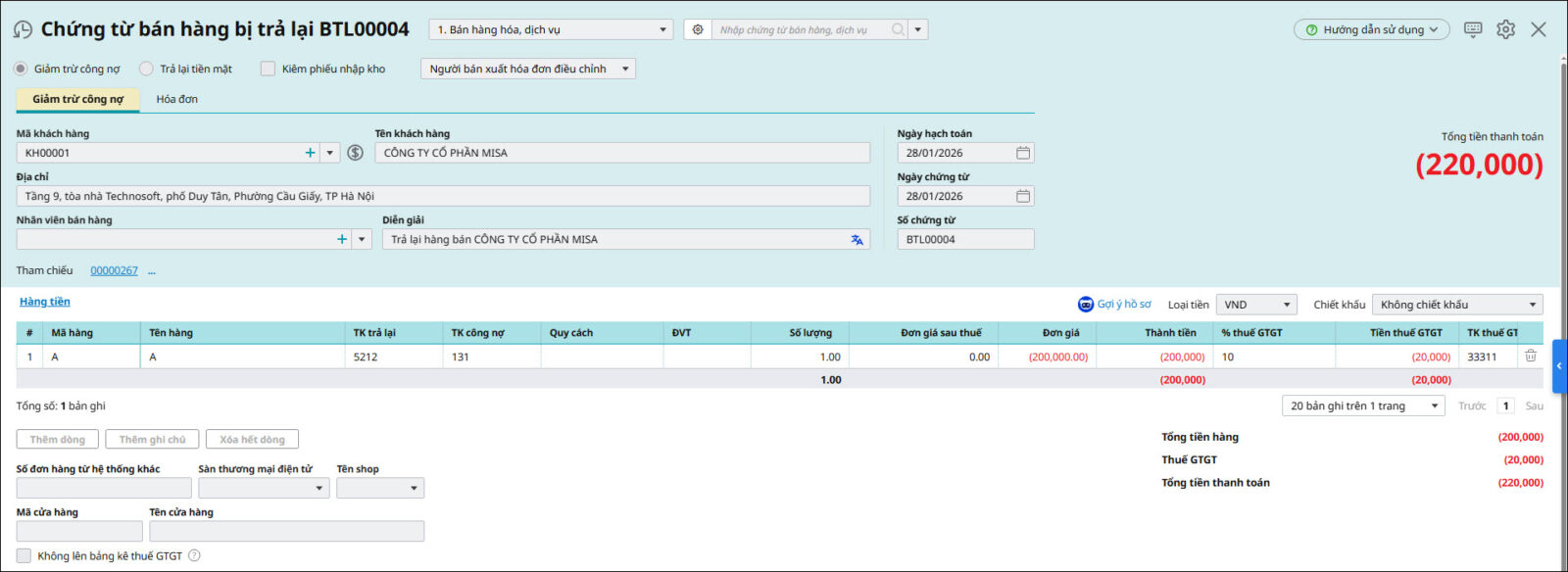This screenshot has width=1568, height=572.
Task: Expand the 20 bản ghi trên 1 trang dropdown
Action: [1362, 405]
